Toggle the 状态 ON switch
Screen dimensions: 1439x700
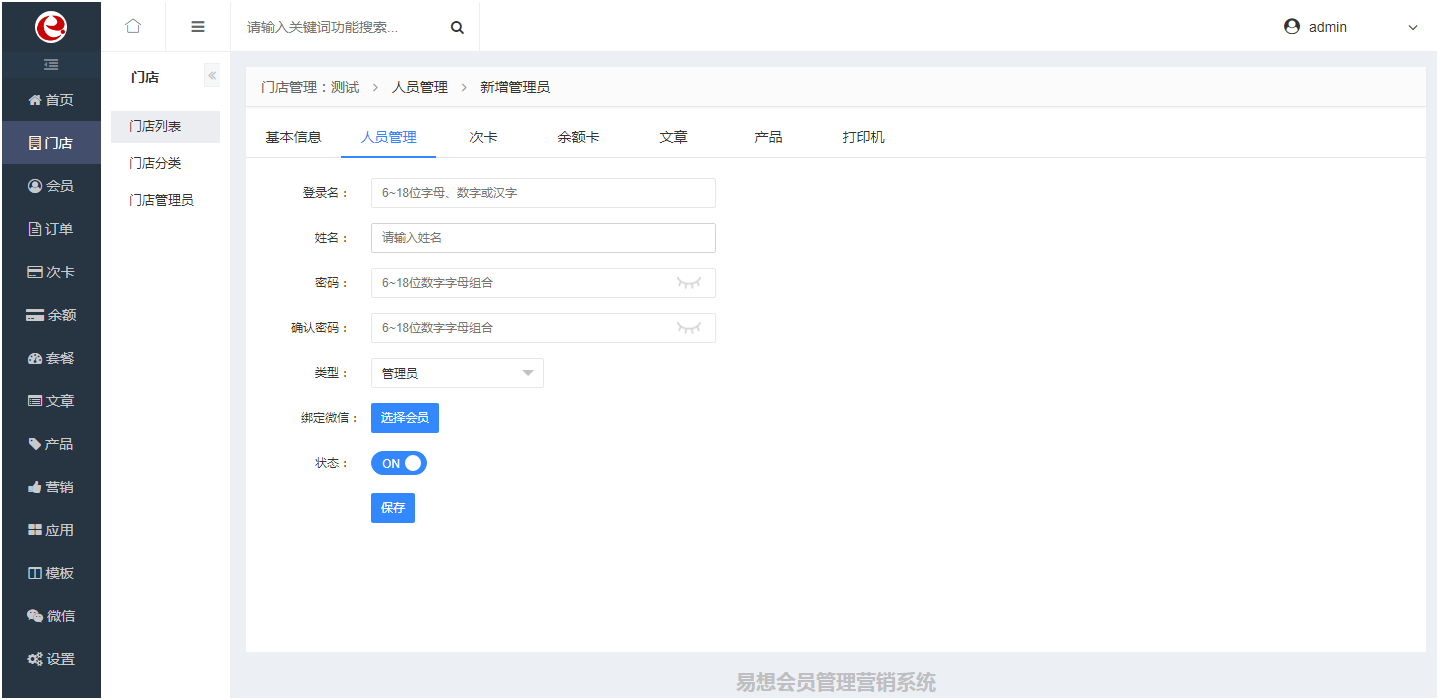[x=399, y=463]
